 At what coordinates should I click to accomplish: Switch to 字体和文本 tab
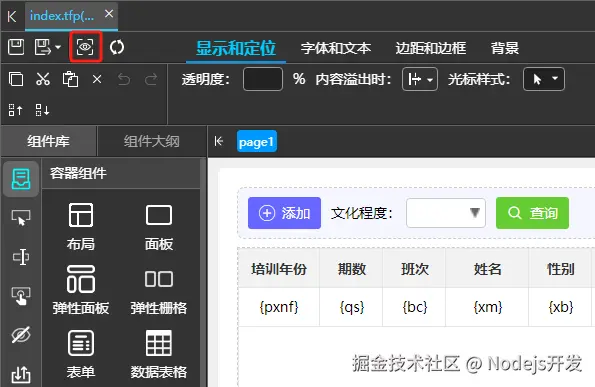coord(336,48)
